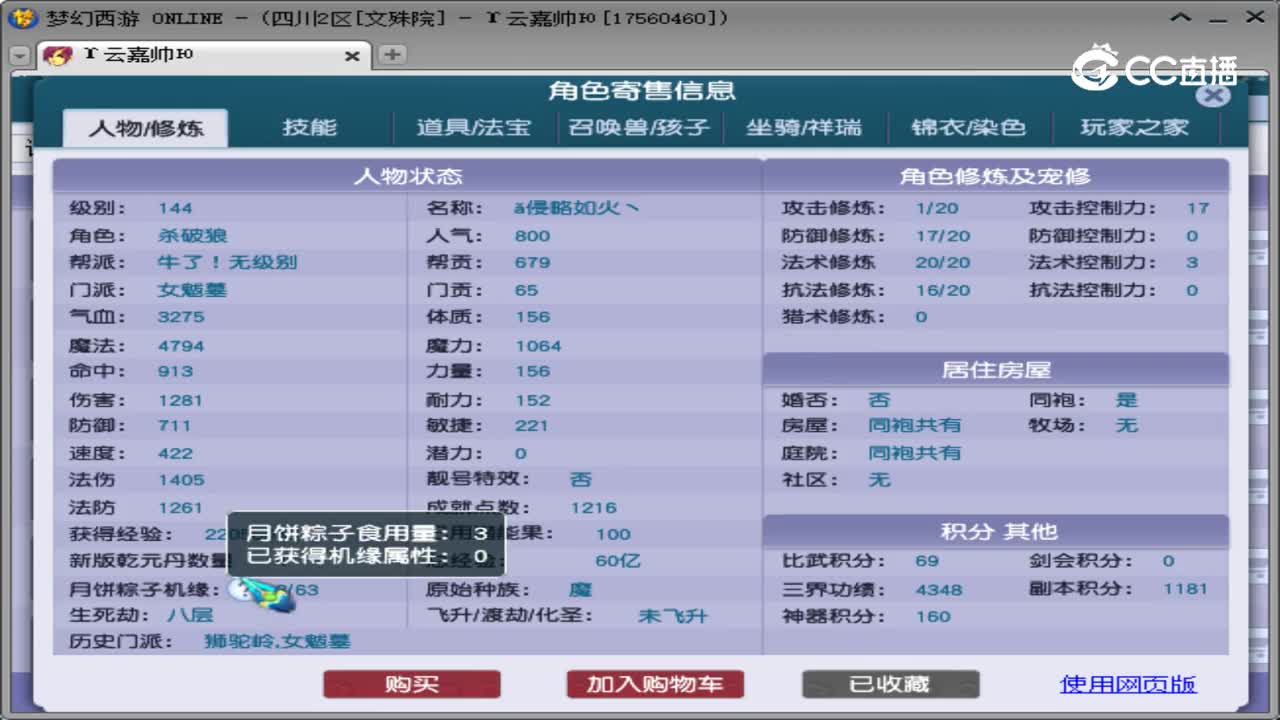This screenshot has height=720, width=1280.
Task: Click the 攻击修炼 value 1/20
Action: coord(936,208)
